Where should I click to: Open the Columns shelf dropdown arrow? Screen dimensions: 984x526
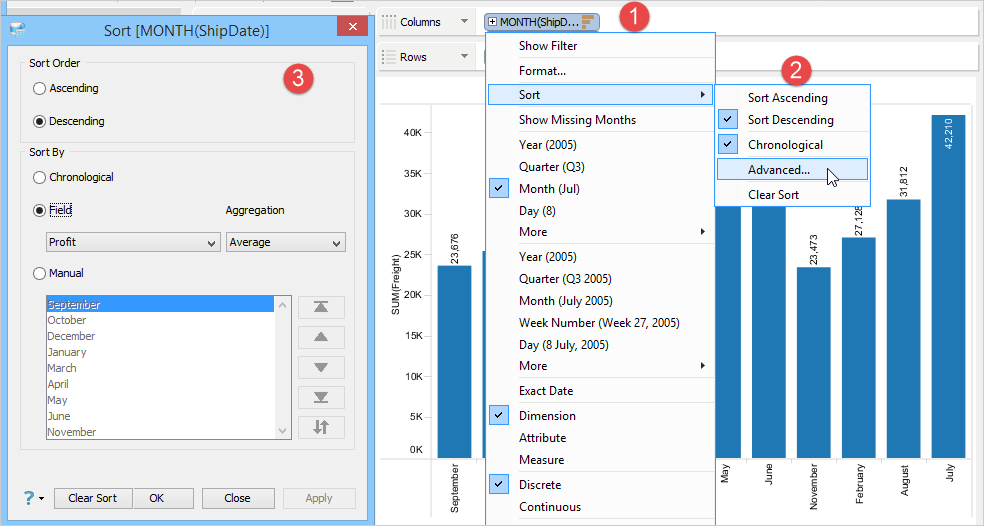coord(464,21)
